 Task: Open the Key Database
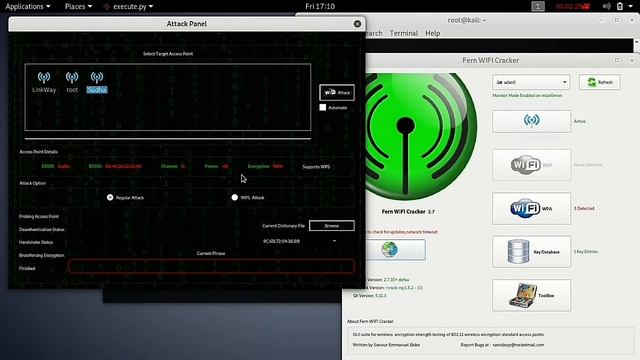pos(531,252)
